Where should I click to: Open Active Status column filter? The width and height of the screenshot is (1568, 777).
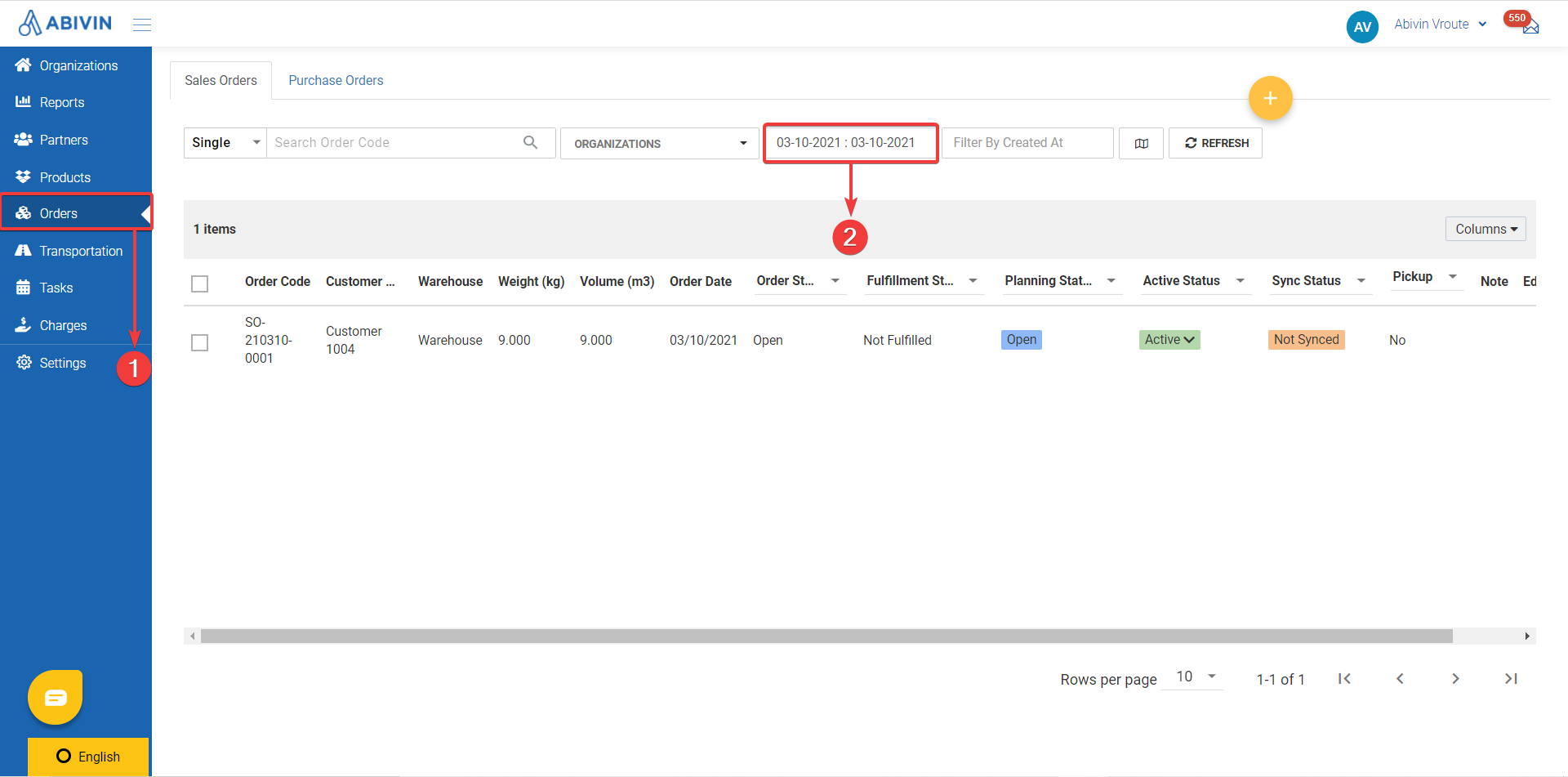pyautogui.click(x=1240, y=280)
